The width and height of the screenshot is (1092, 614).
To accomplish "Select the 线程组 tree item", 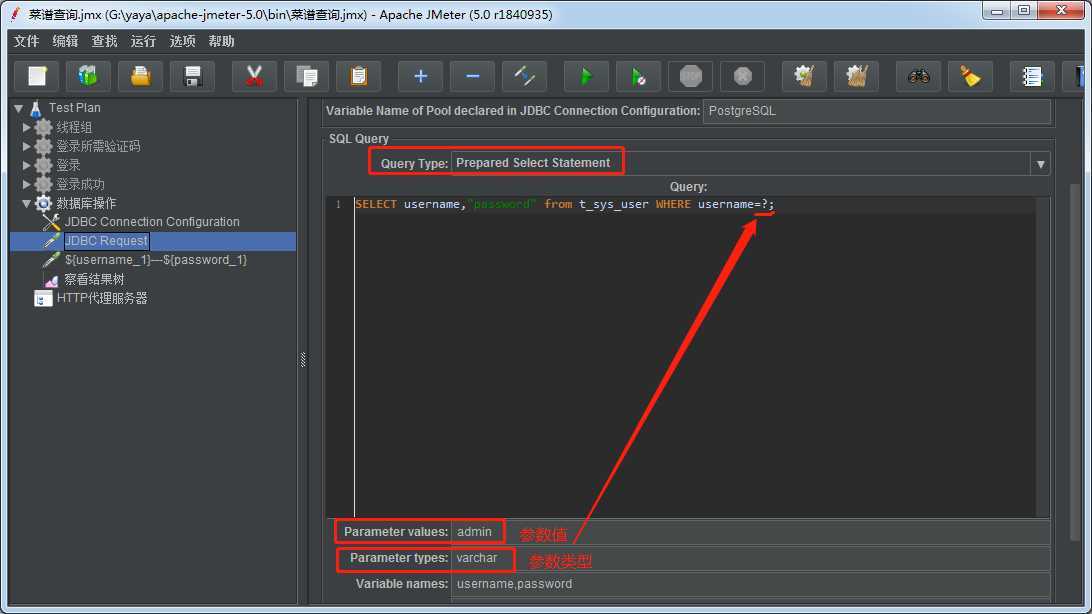I will click(x=74, y=127).
